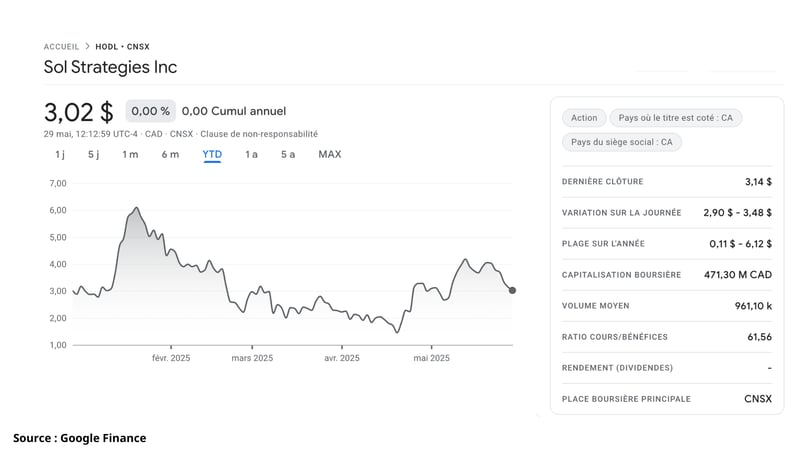The height and width of the screenshot is (450, 812).
Task: Switch chart to 1m range
Action: point(130,154)
